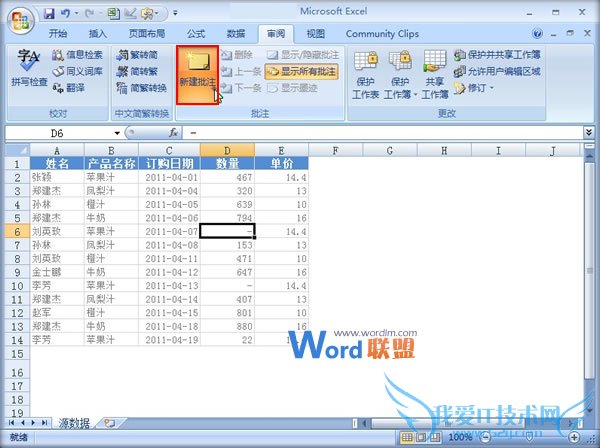The width and height of the screenshot is (600, 448).
Task: Select header cell 订购日期
Action: (169, 163)
